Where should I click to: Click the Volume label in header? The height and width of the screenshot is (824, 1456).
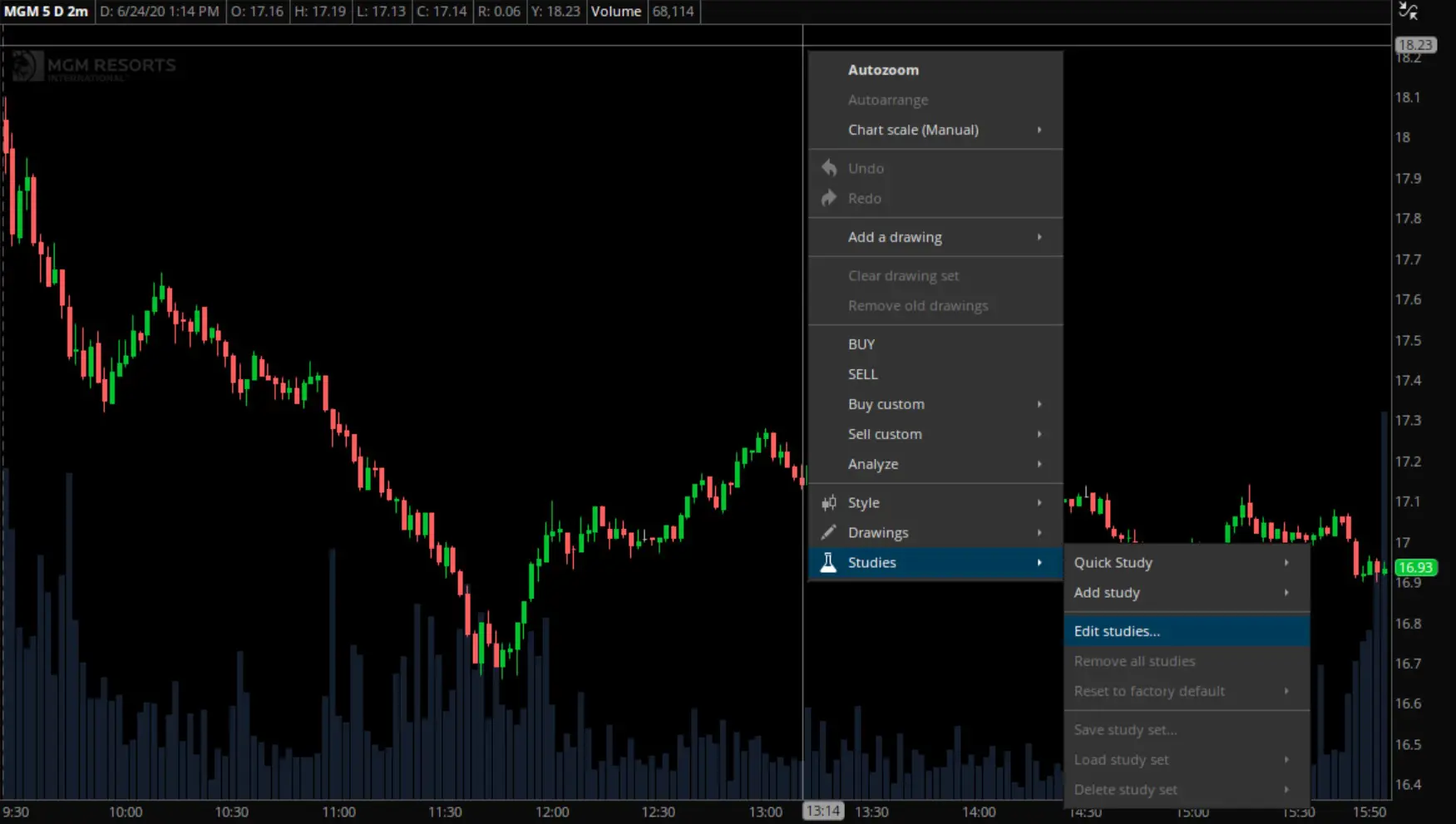[616, 12]
